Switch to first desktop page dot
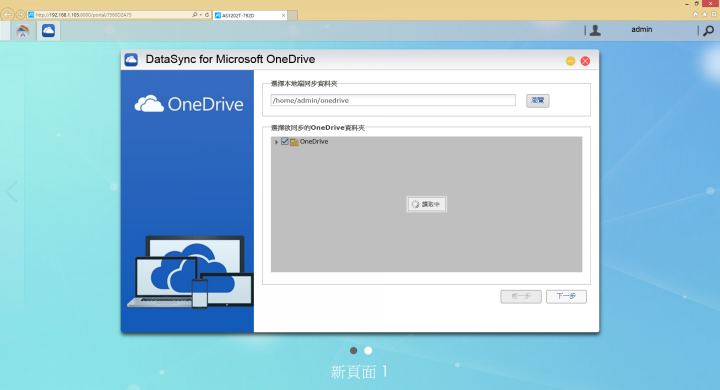 tap(354, 350)
